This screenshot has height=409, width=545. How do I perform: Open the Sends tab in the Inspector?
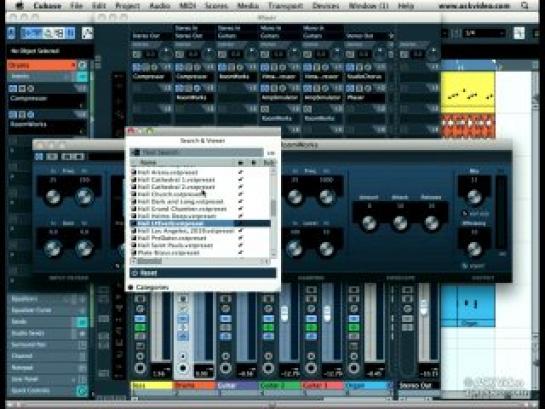(48, 322)
